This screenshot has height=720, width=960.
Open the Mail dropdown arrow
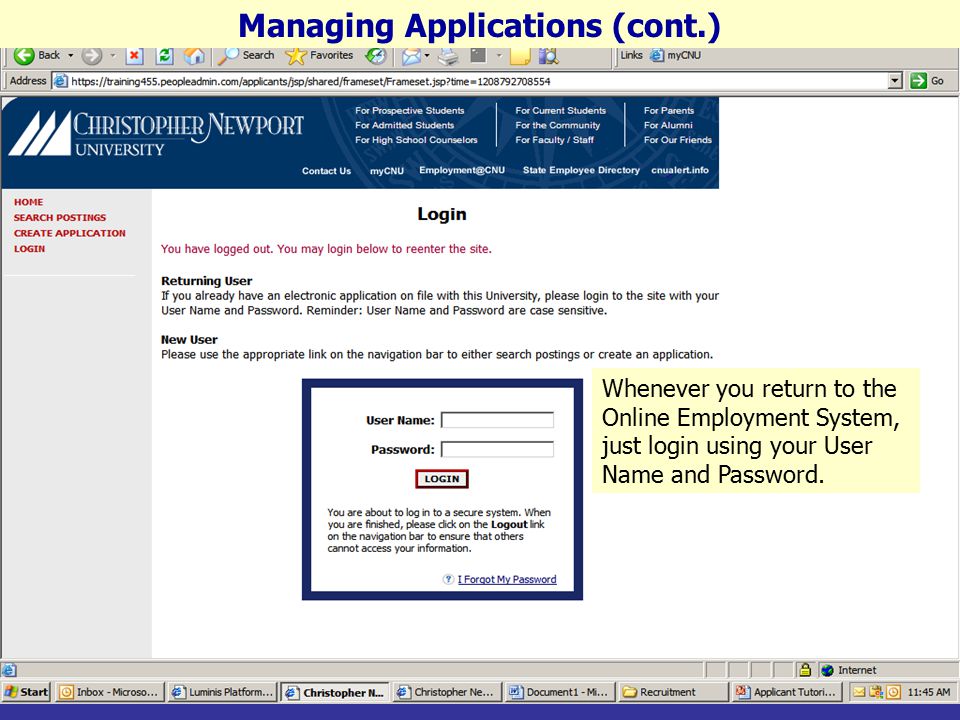click(427, 56)
